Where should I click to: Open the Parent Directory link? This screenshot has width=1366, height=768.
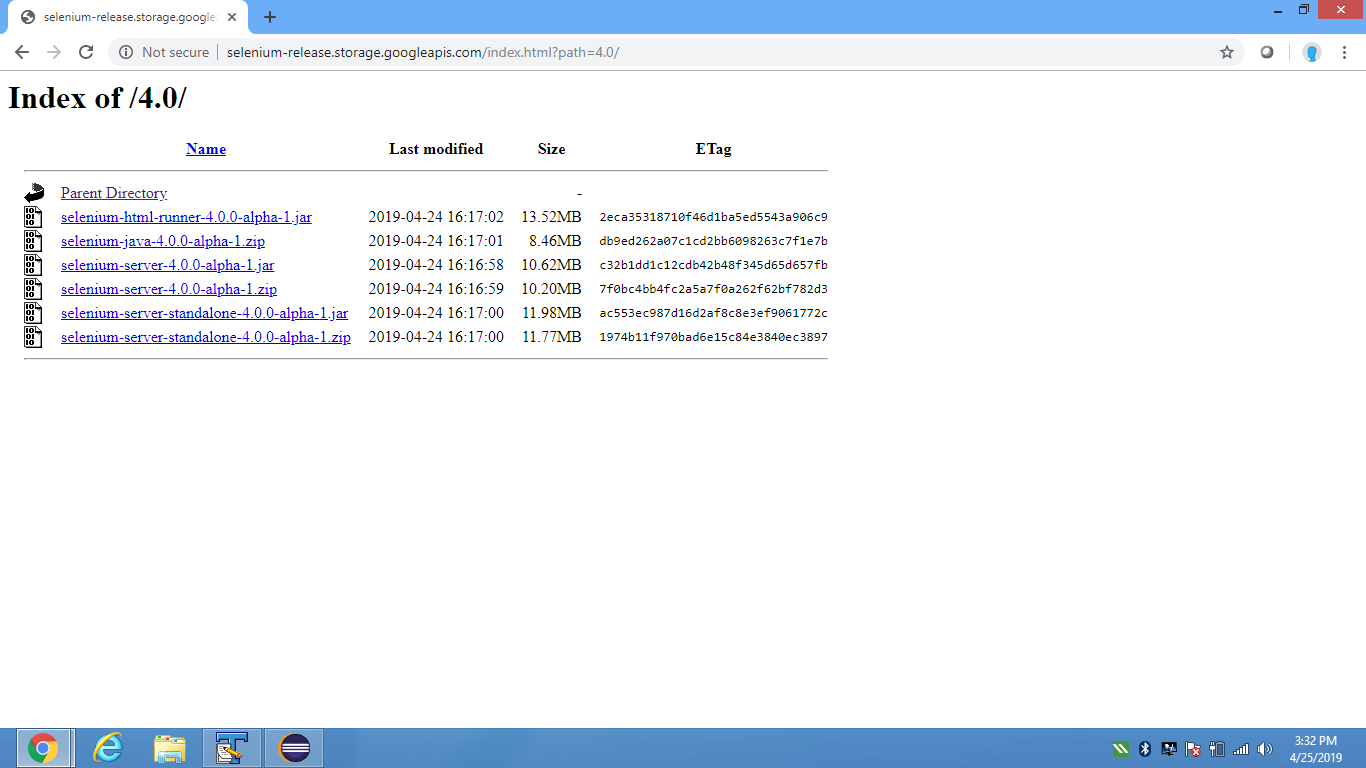coord(114,193)
